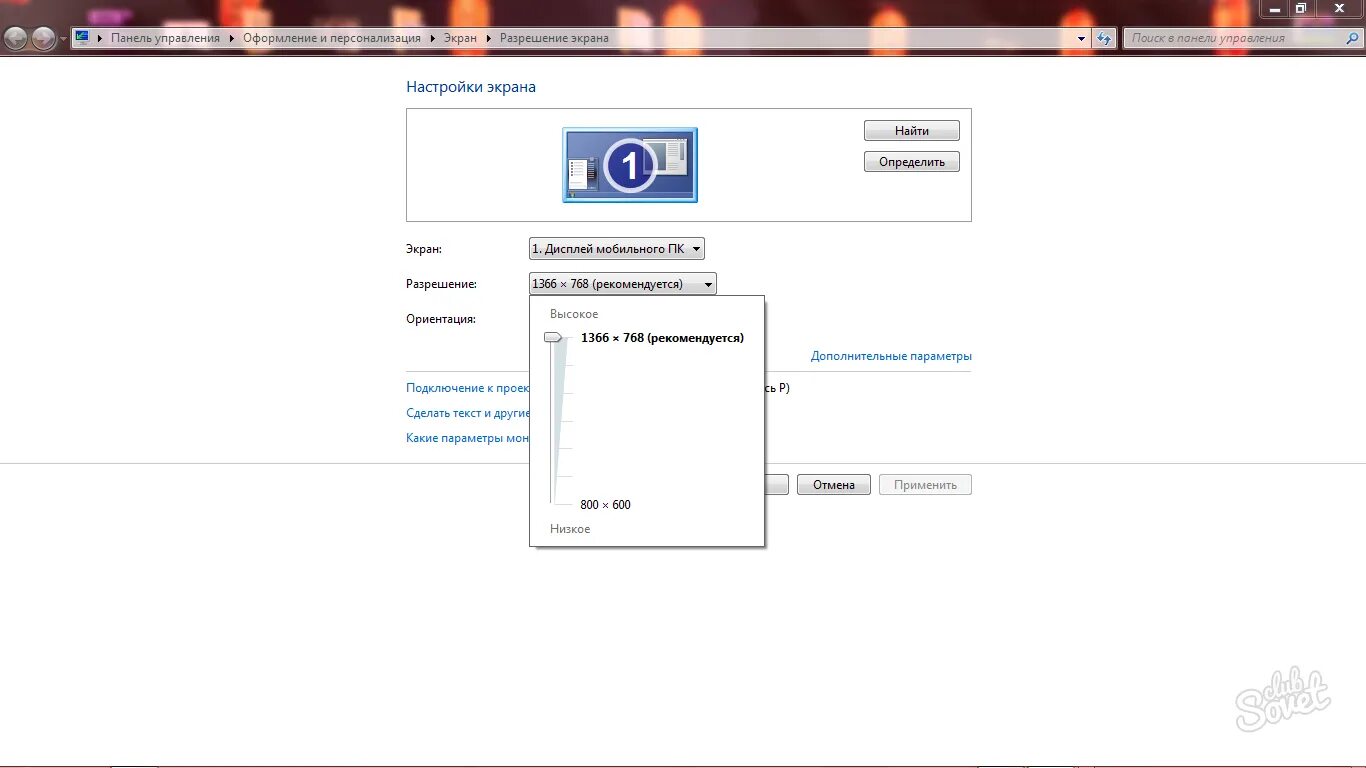Viewport: 1366px width, 768px height.
Task: Click the Refresh icon beside address bar
Action: [1104, 38]
